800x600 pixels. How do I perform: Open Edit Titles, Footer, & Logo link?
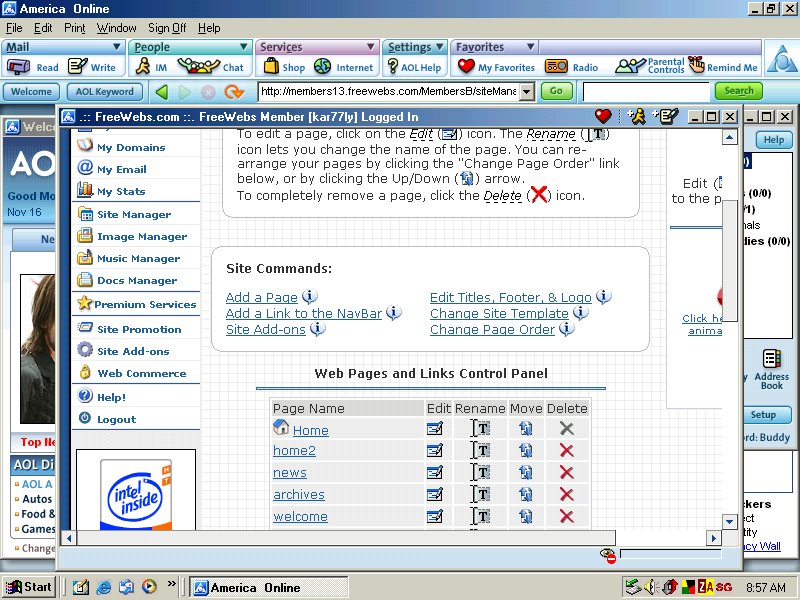tap(511, 297)
